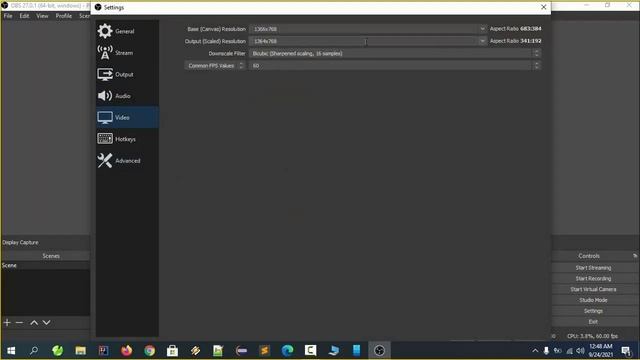Viewport: 640px width, 360px height.
Task: Expand Output (Scaled) Resolution dropdown arrow
Action: [x=482, y=41]
